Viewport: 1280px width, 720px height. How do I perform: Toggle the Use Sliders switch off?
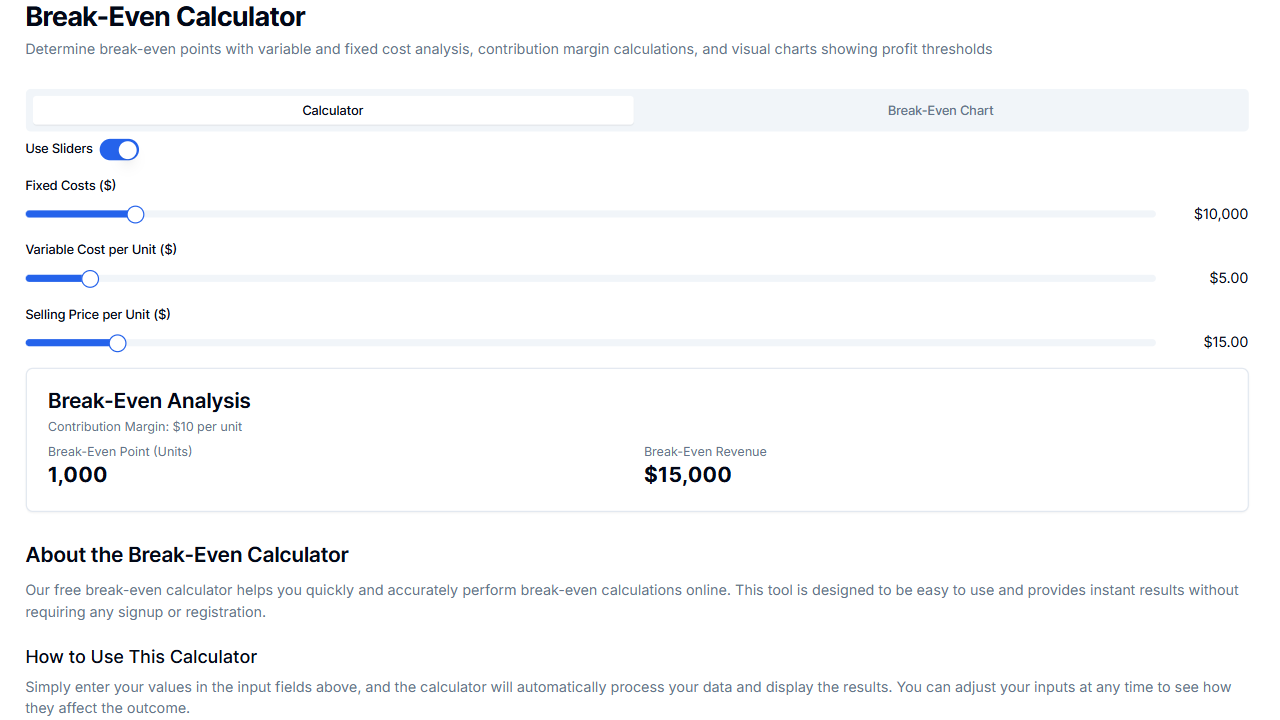coord(119,149)
